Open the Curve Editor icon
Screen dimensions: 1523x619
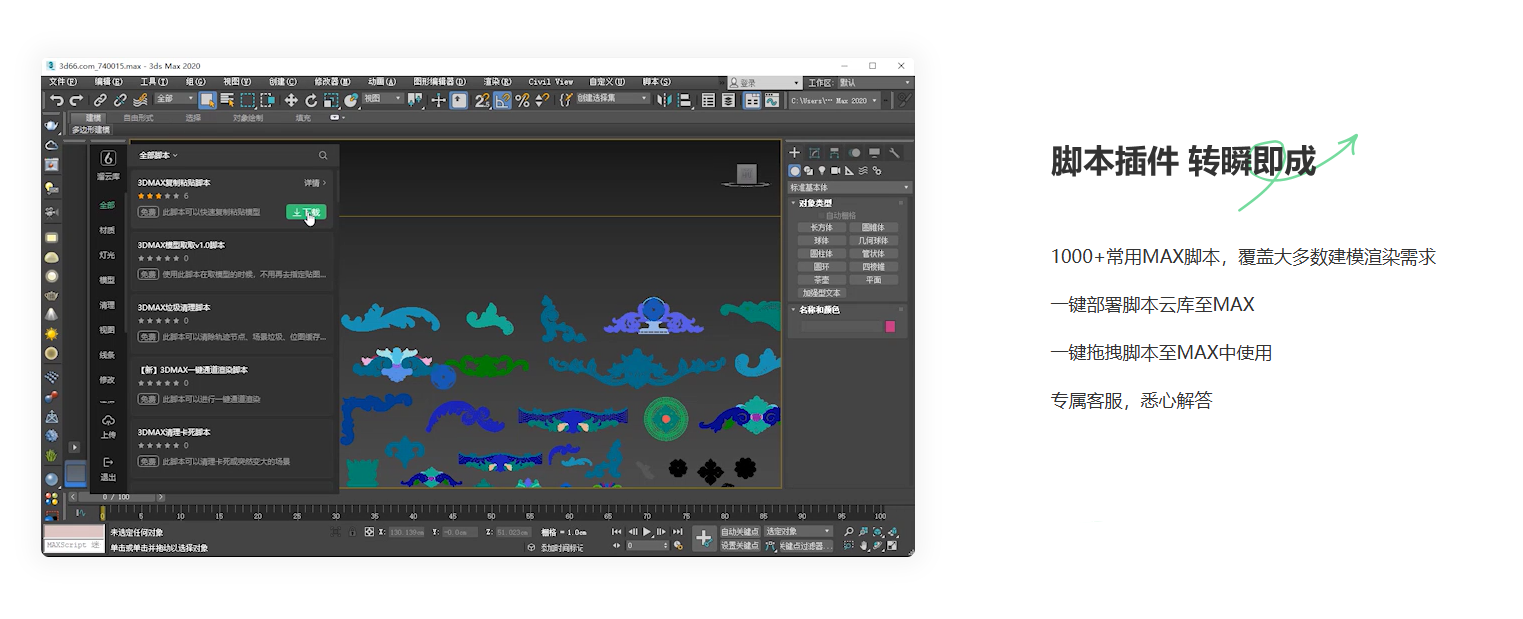pyautogui.click(x=772, y=100)
